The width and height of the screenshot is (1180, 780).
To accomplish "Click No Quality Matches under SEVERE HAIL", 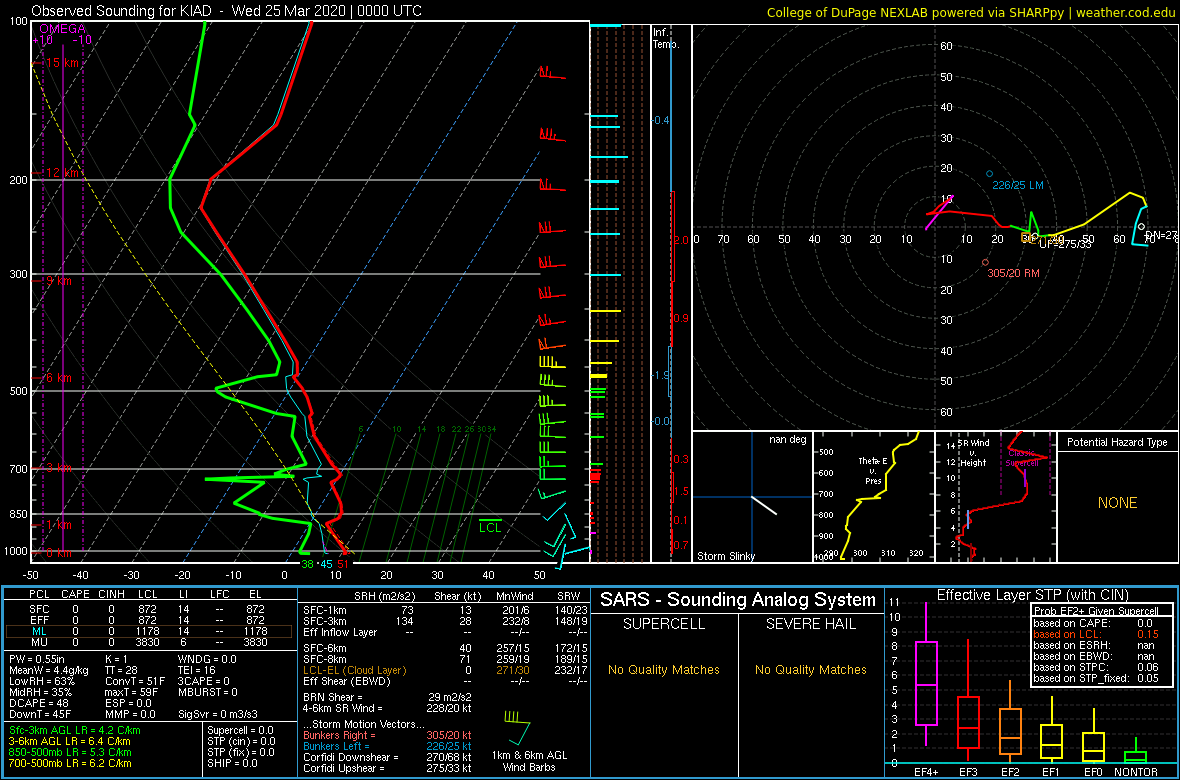I will pyautogui.click(x=810, y=669).
